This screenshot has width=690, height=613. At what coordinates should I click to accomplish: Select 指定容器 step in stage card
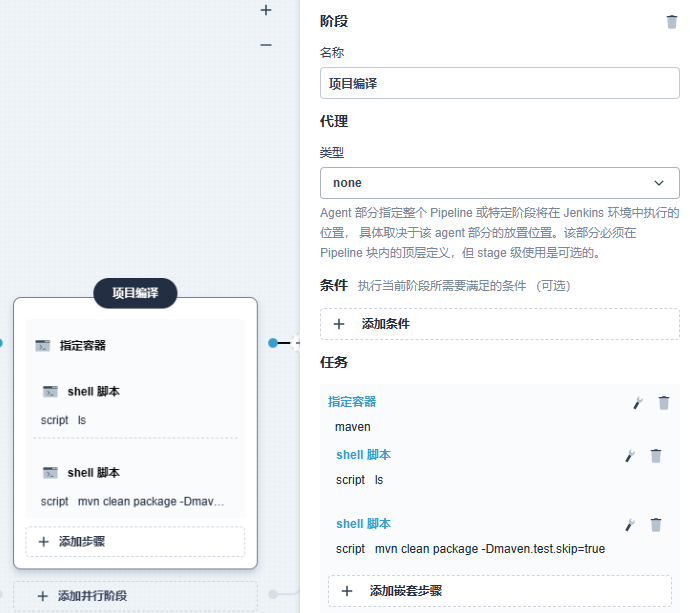click(x=83, y=345)
